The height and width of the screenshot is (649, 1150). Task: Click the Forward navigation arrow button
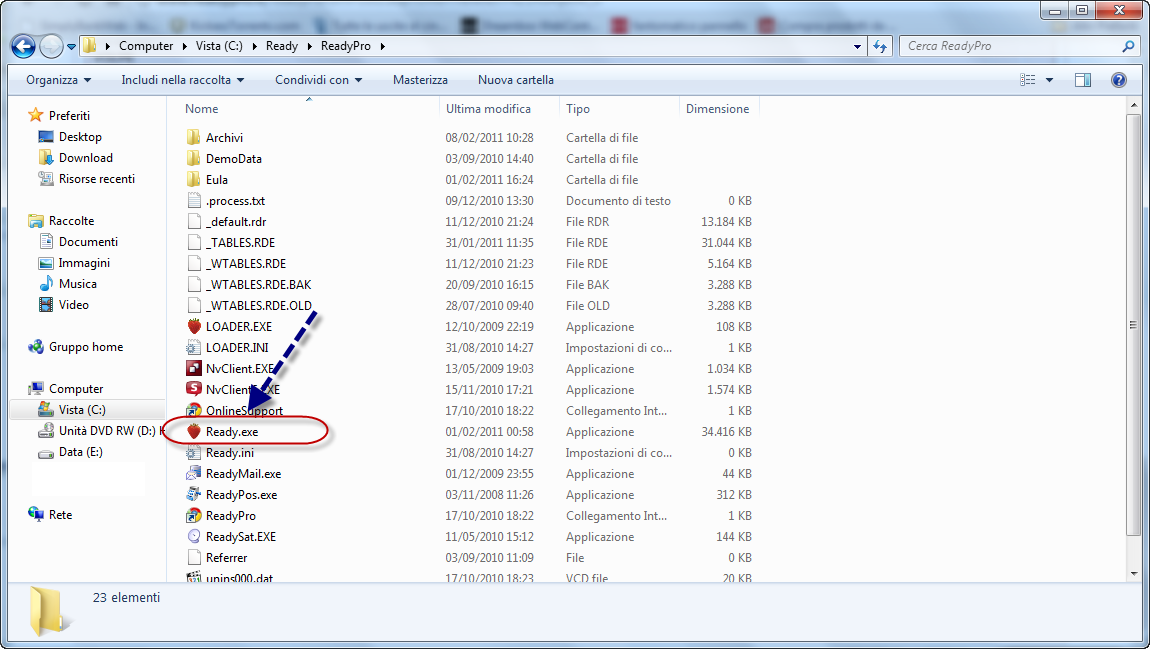(x=51, y=46)
